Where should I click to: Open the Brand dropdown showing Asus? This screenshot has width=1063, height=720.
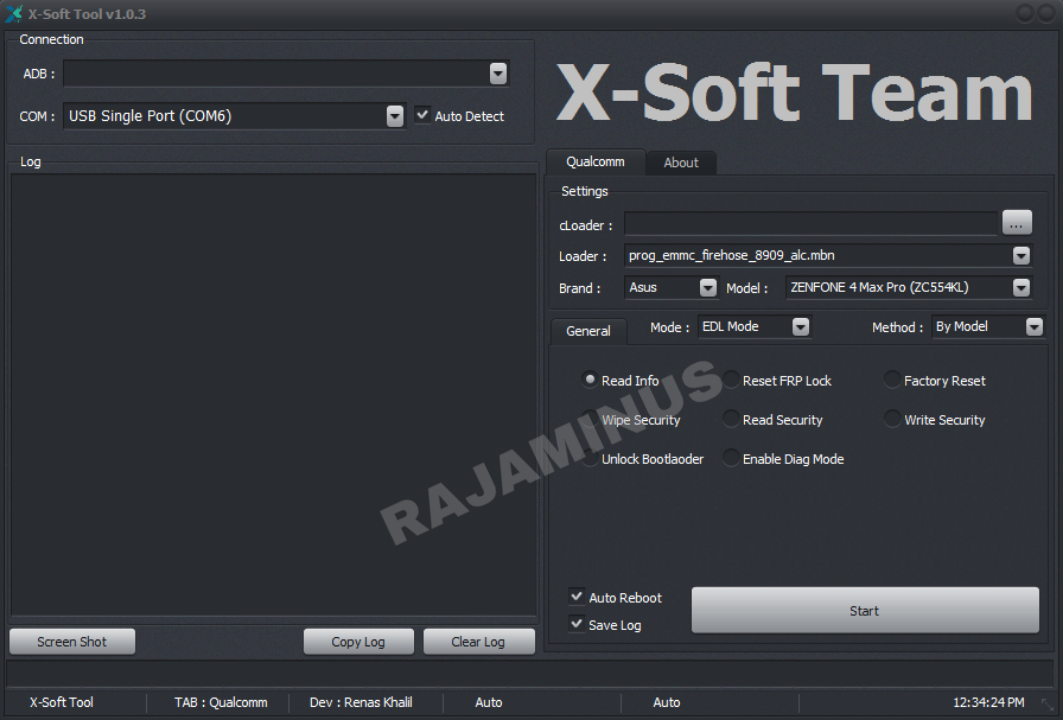(670, 287)
